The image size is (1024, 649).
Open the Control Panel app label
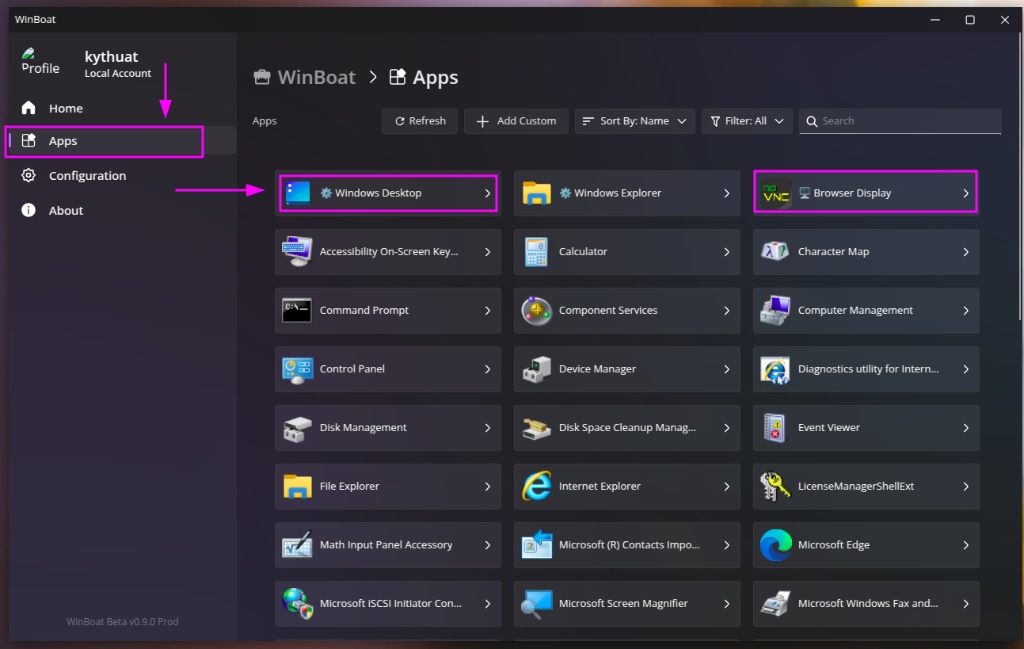point(352,369)
